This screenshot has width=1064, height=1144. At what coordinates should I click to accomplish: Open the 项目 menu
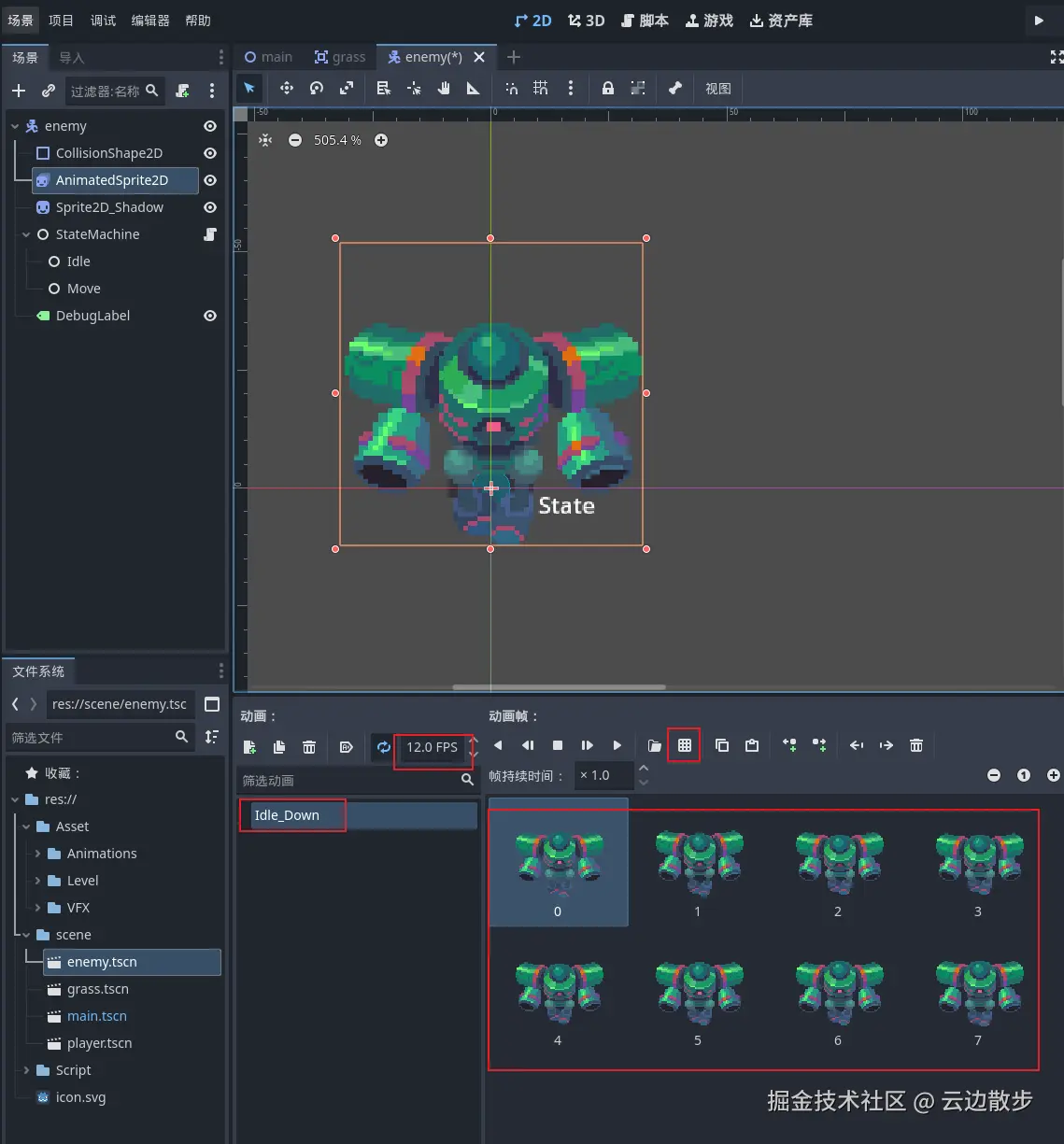(x=61, y=21)
